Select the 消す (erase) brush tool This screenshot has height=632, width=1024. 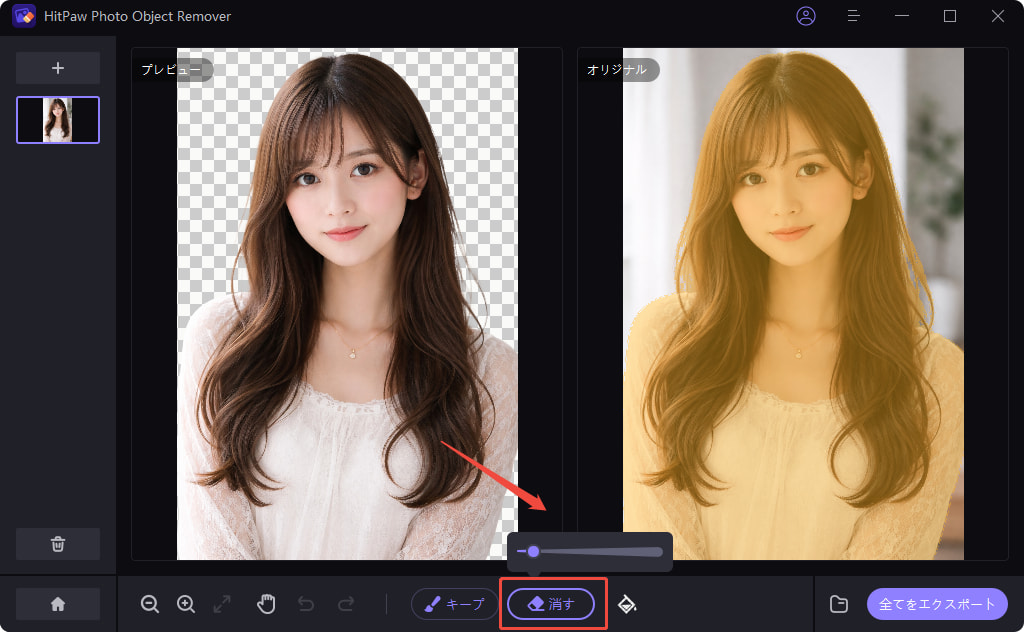click(x=551, y=604)
